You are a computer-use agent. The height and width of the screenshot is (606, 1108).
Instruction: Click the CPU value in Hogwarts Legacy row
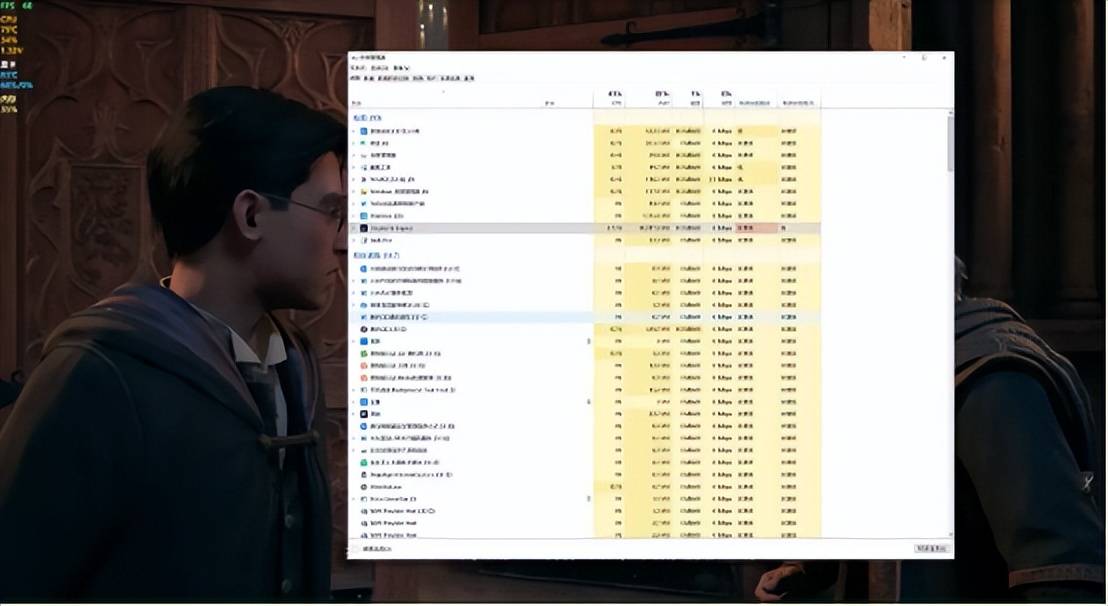(615, 228)
